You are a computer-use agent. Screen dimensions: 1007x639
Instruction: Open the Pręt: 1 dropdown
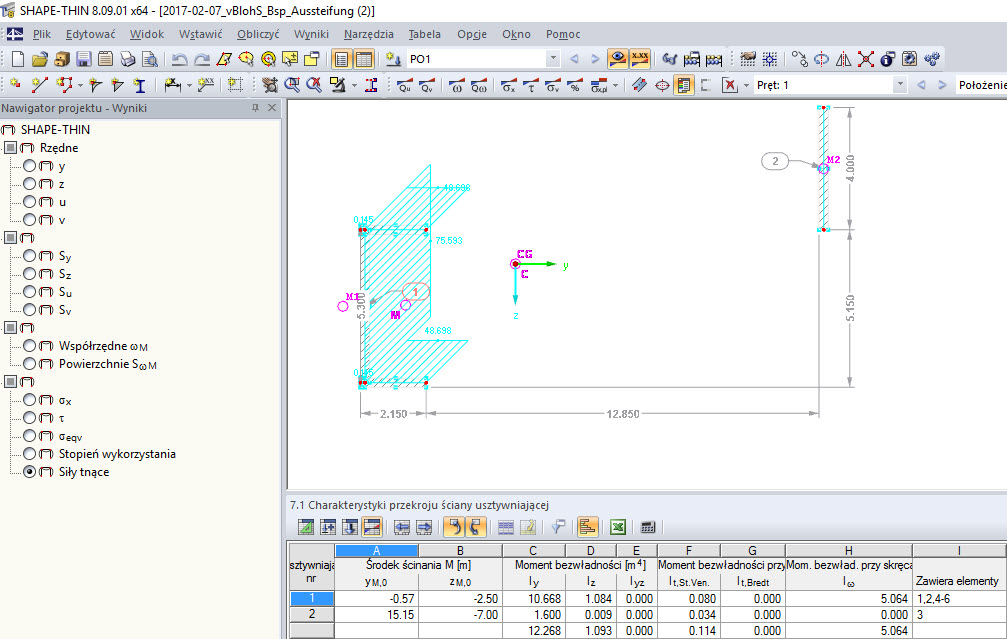click(x=900, y=84)
